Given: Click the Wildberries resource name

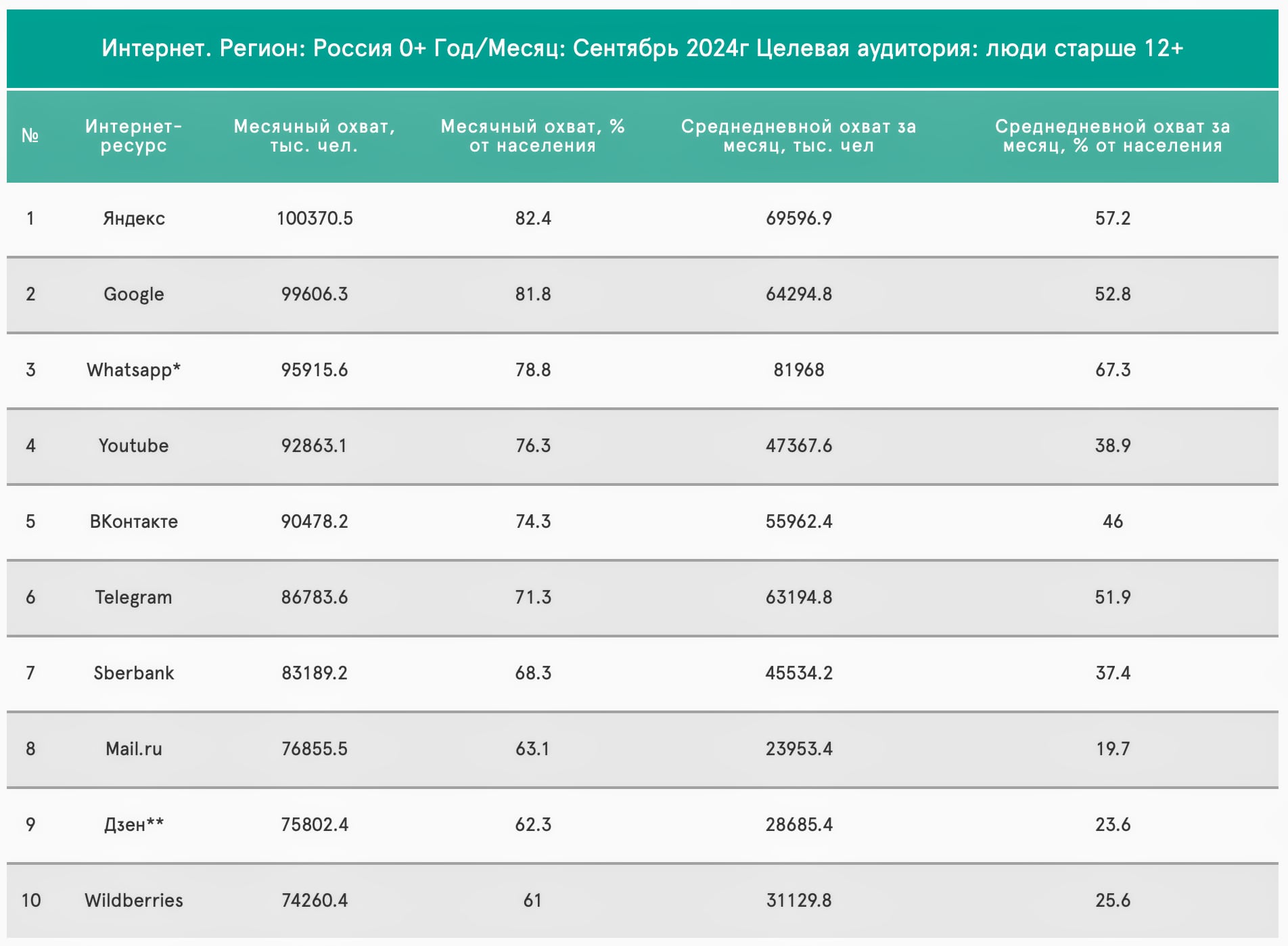Looking at the screenshot, I should (x=133, y=901).
